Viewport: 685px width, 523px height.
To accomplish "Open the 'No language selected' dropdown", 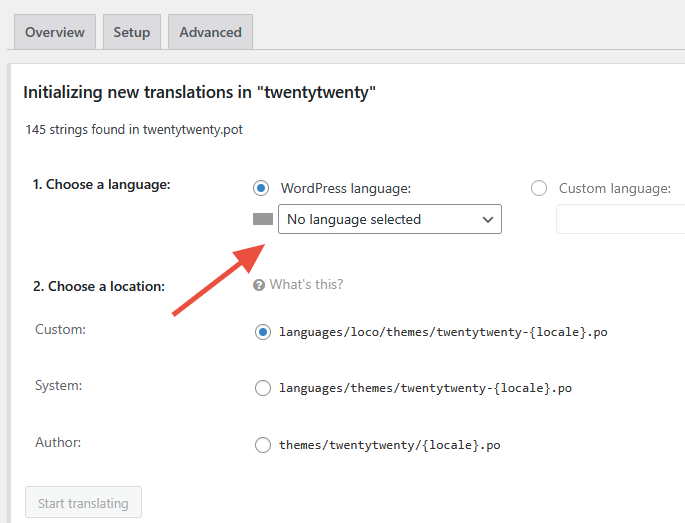I will tap(380, 219).
